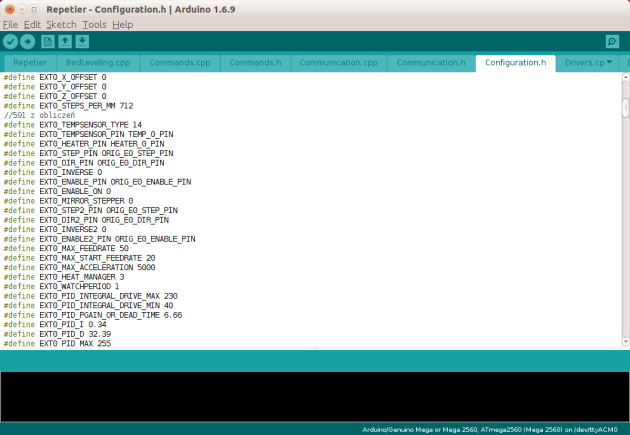Switch to the Commands.h tab
This screenshot has width=630, height=435.
coord(255,63)
